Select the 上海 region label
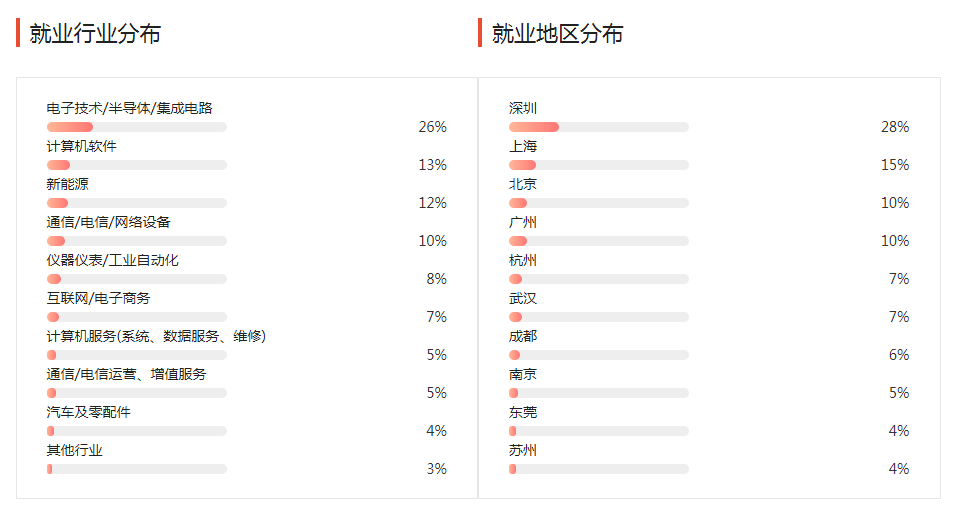 point(523,146)
